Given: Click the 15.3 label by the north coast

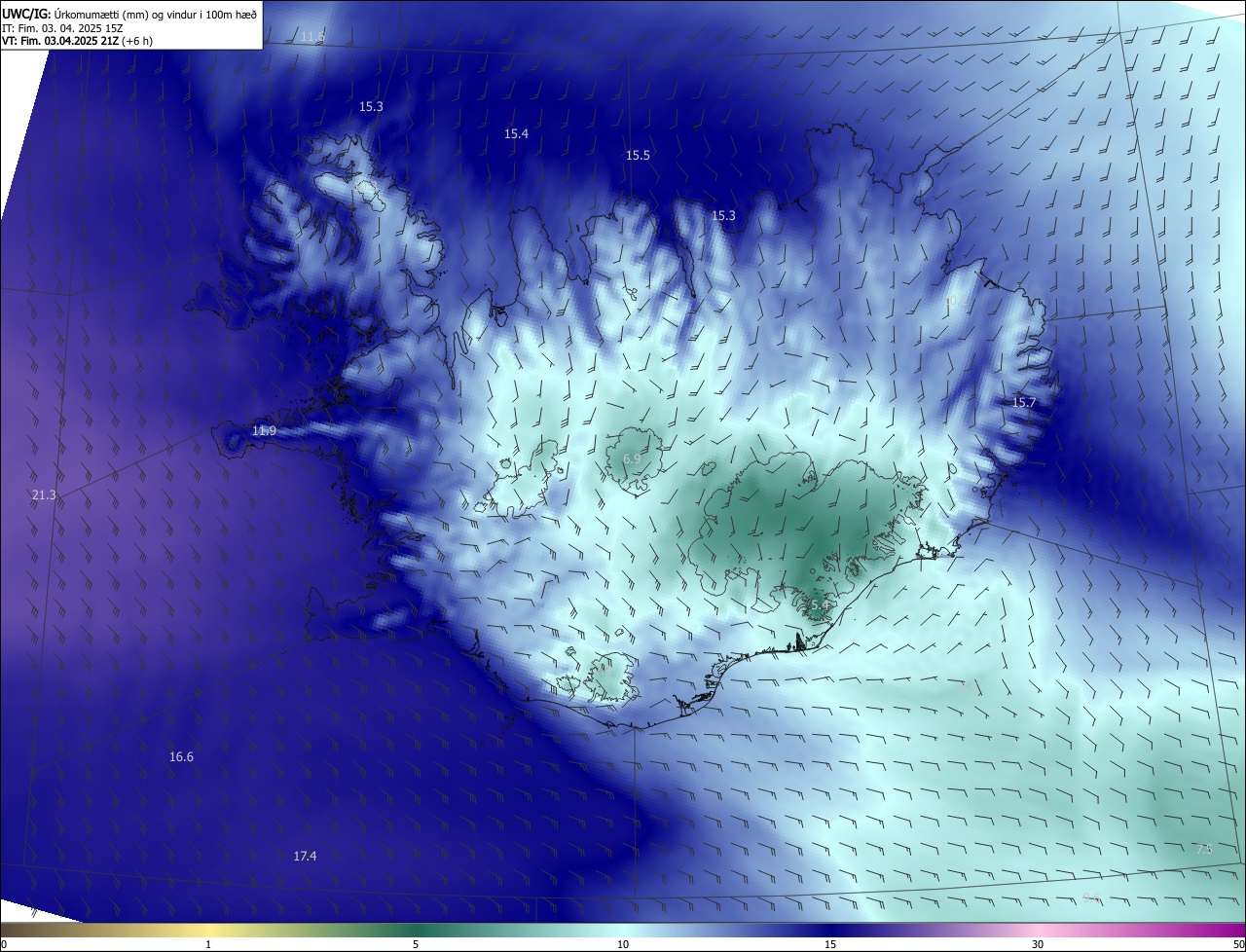Looking at the screenshot, I should coord(723,216).
